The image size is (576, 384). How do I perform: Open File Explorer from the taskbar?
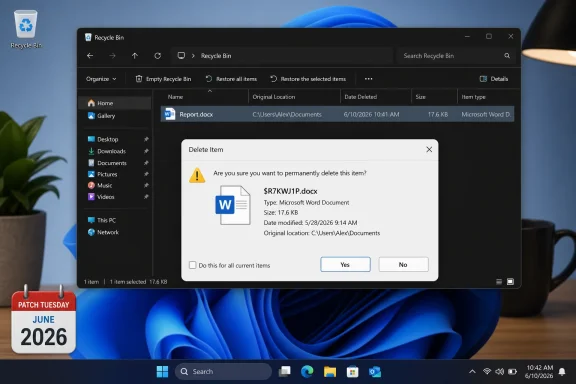(x=330, y=372)
